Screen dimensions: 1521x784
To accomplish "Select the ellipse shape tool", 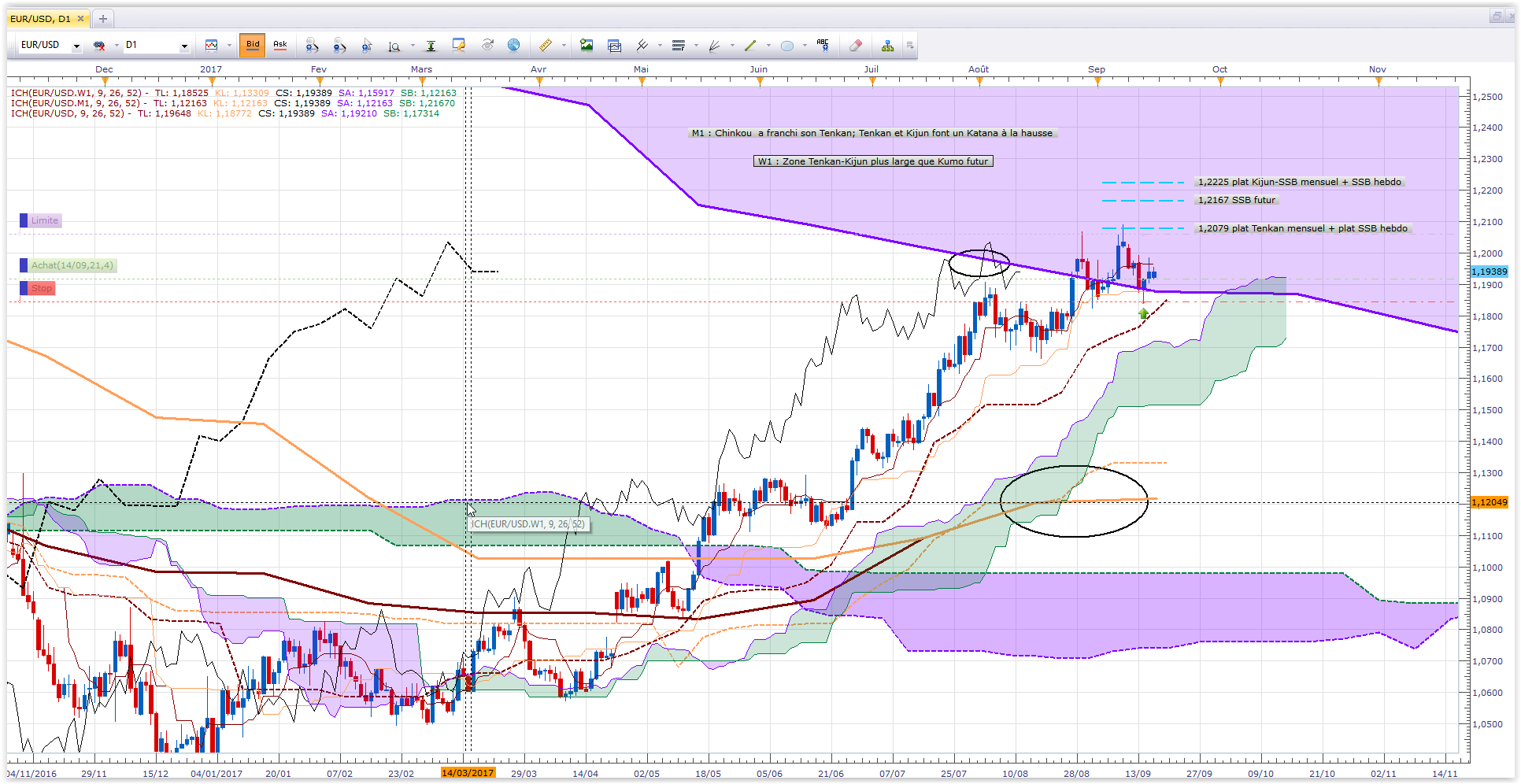I will pos(786,46).
